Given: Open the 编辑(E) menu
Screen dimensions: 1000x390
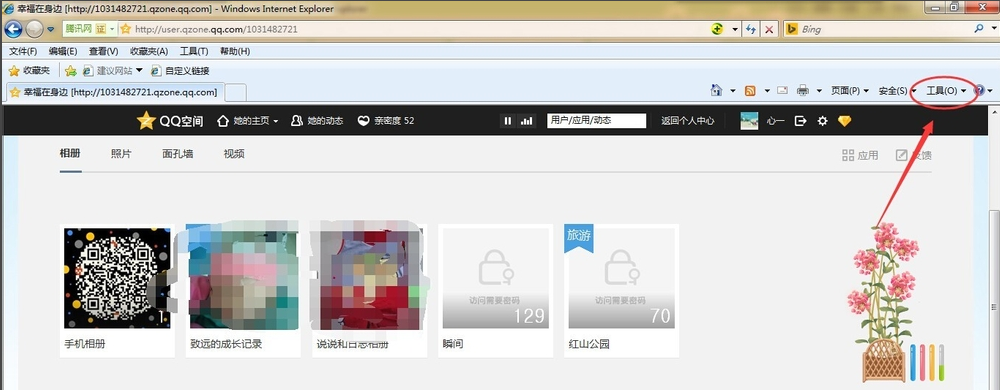Looking at the screenshot, I should pyautogui.click(x=62, y=51).
